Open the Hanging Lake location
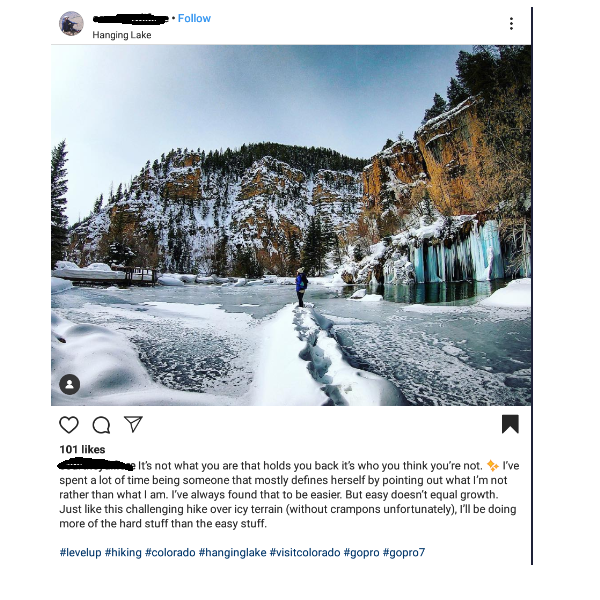The image size is (600, 600). tap(122, 35)
